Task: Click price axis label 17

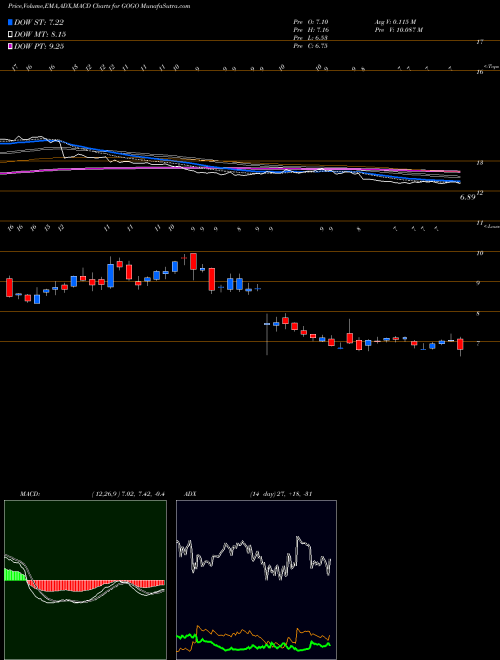Action: 480,42
